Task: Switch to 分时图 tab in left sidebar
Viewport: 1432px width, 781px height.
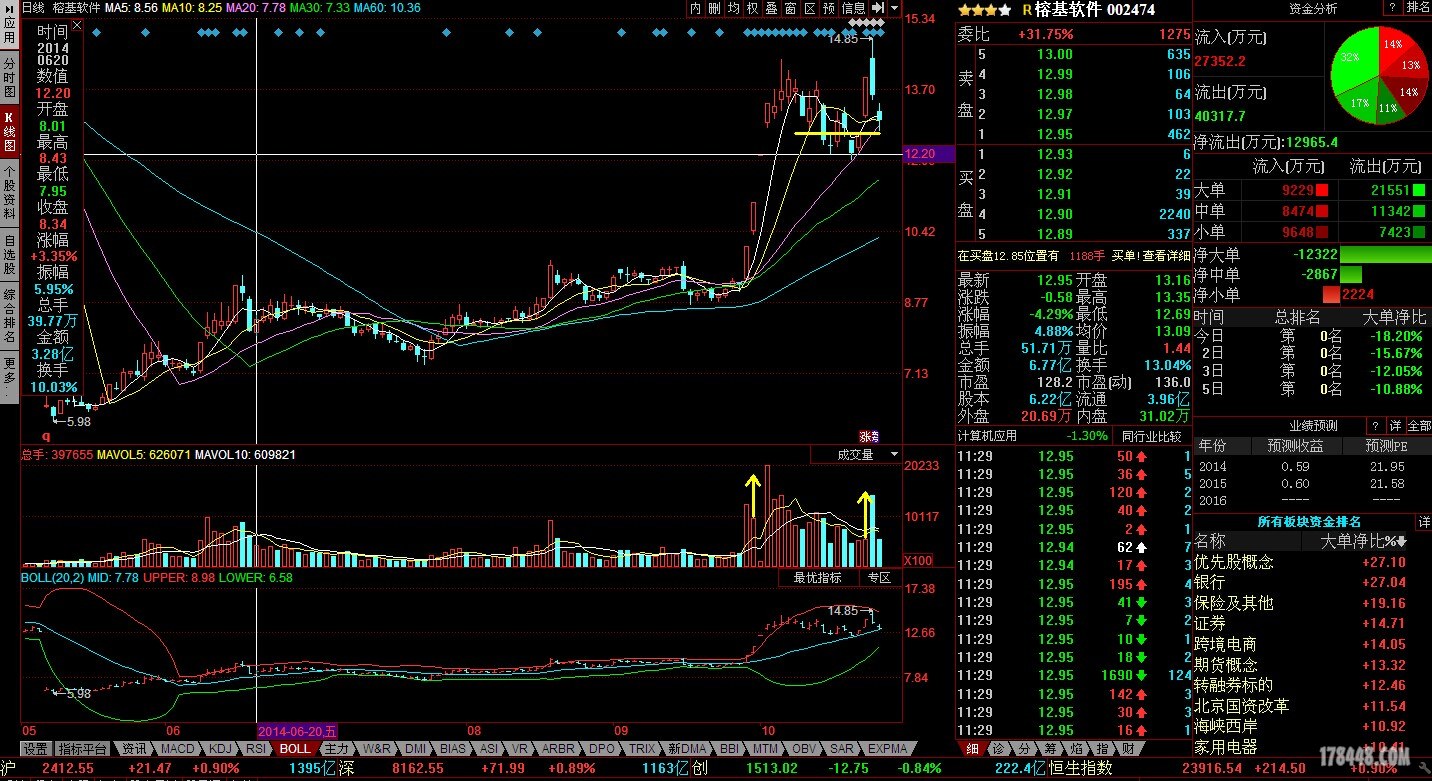Action: tap(9, 76)
